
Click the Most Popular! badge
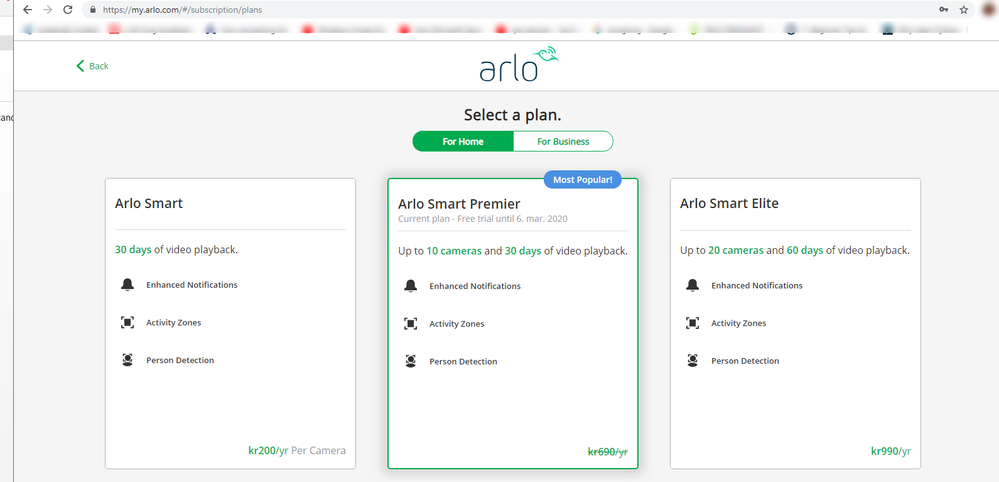(x=582, y=180)
